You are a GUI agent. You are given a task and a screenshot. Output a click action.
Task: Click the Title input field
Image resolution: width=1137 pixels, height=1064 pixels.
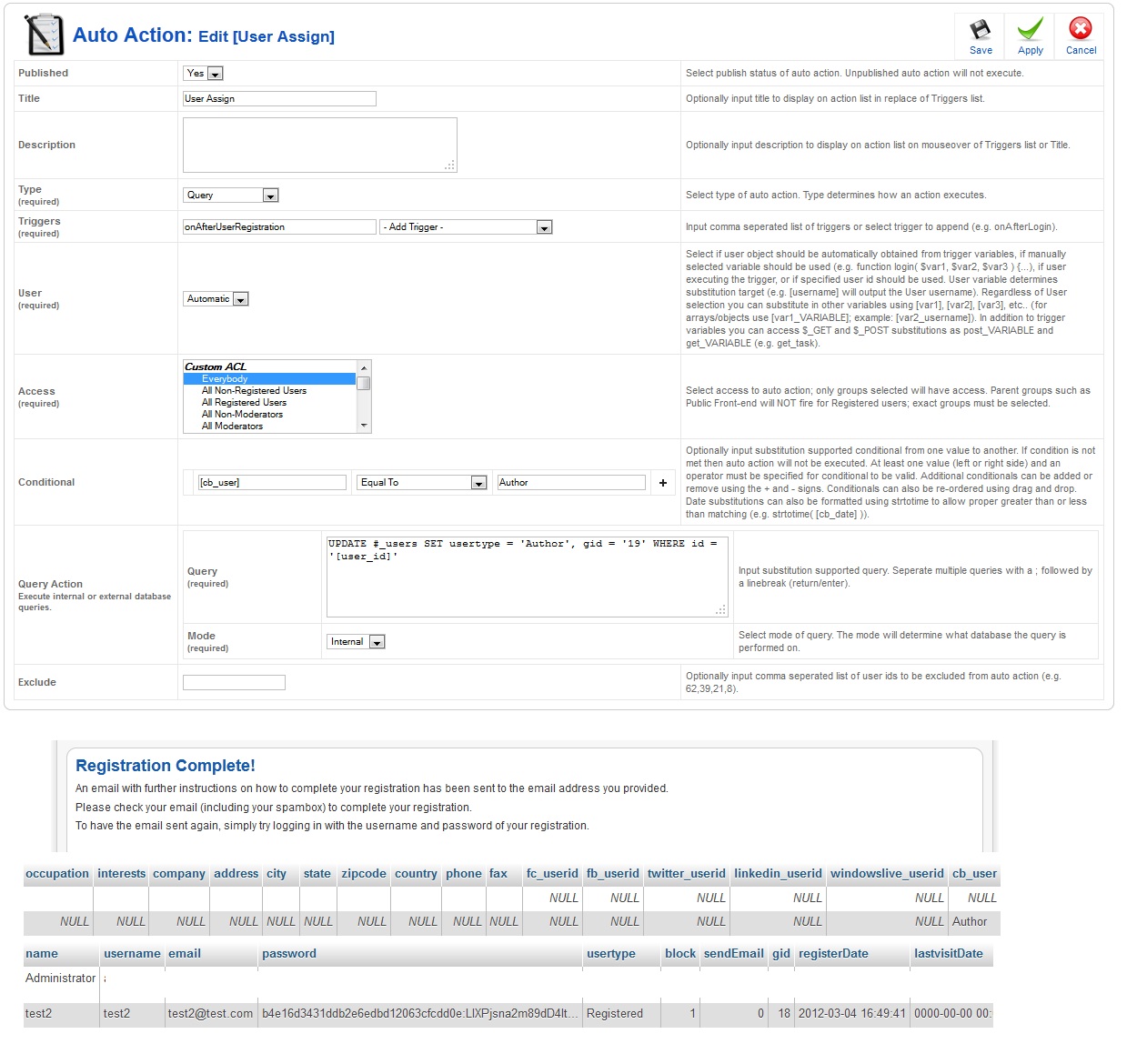pyautogui.click(x=279, y=99)
